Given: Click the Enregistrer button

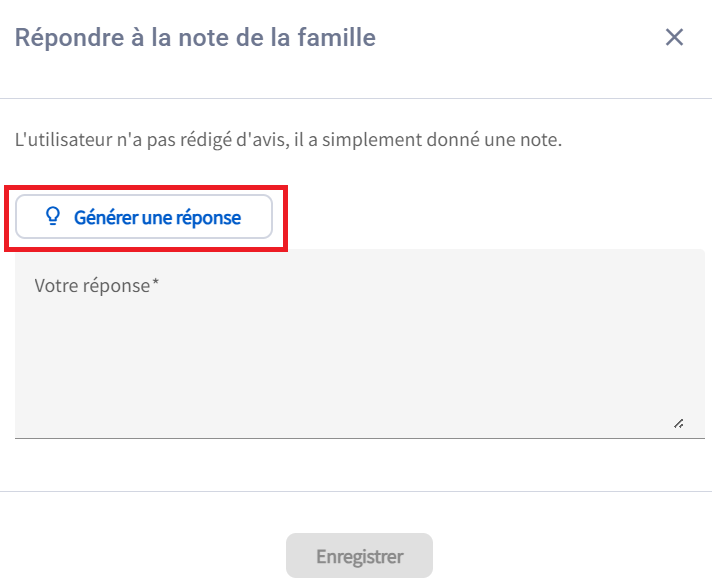Looking at the screenshot, I should click(x=359, y=556).
